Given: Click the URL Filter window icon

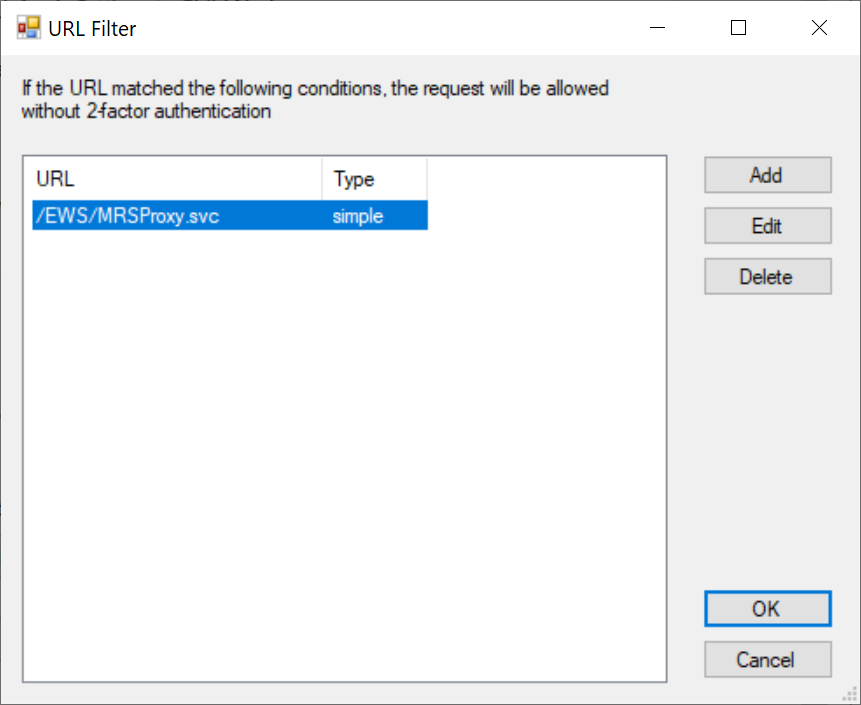Looking at the screenshot, I should coord(29,28).
